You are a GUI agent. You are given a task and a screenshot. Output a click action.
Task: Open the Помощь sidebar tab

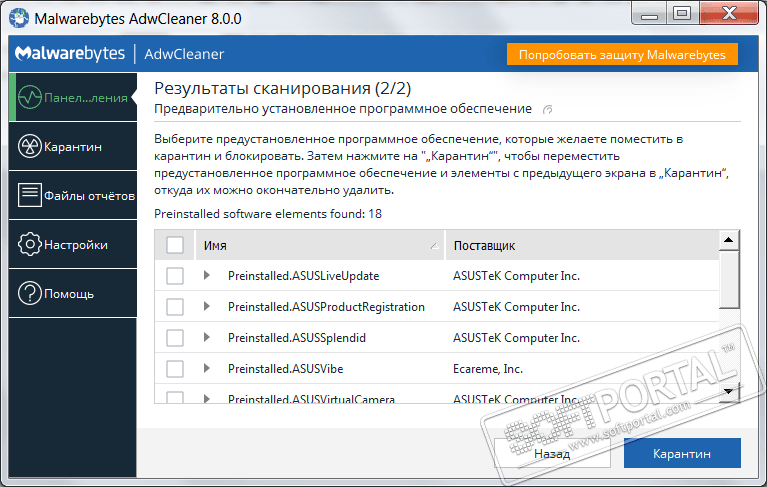point(73,293)
